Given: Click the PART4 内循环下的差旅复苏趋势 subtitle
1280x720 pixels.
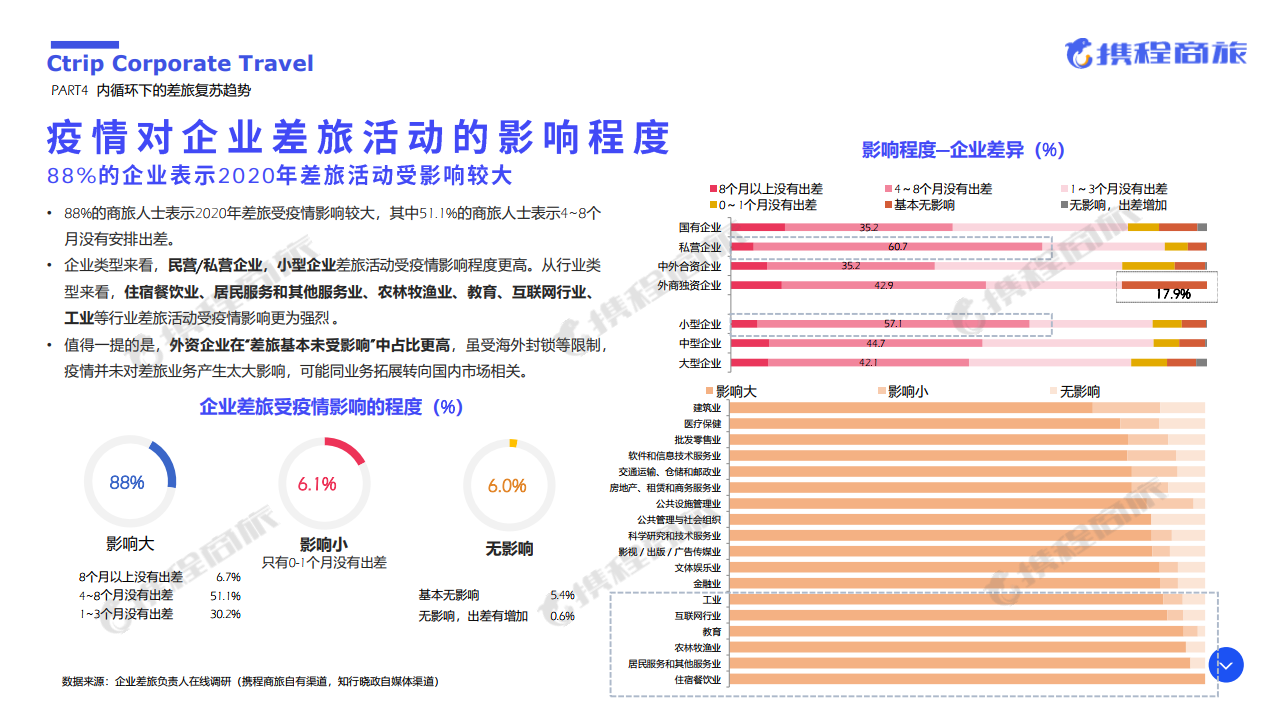Looking at the screenshot, I should point(151,90).
